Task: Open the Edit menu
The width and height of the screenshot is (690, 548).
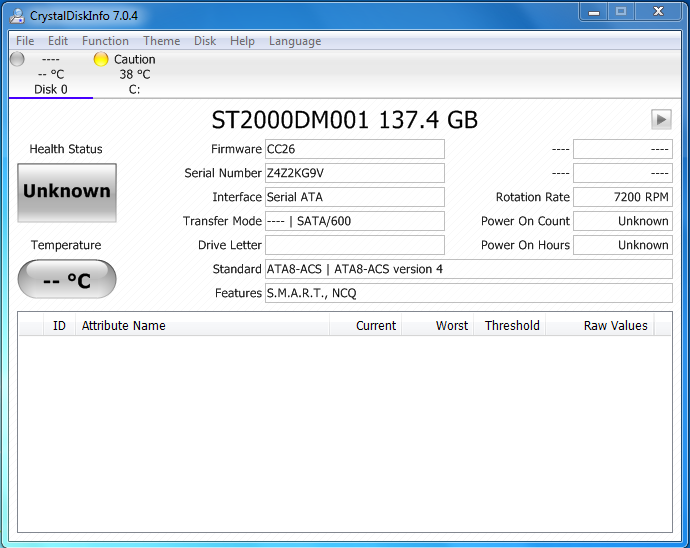Action: pyautogui.click(x=58, y=41)
